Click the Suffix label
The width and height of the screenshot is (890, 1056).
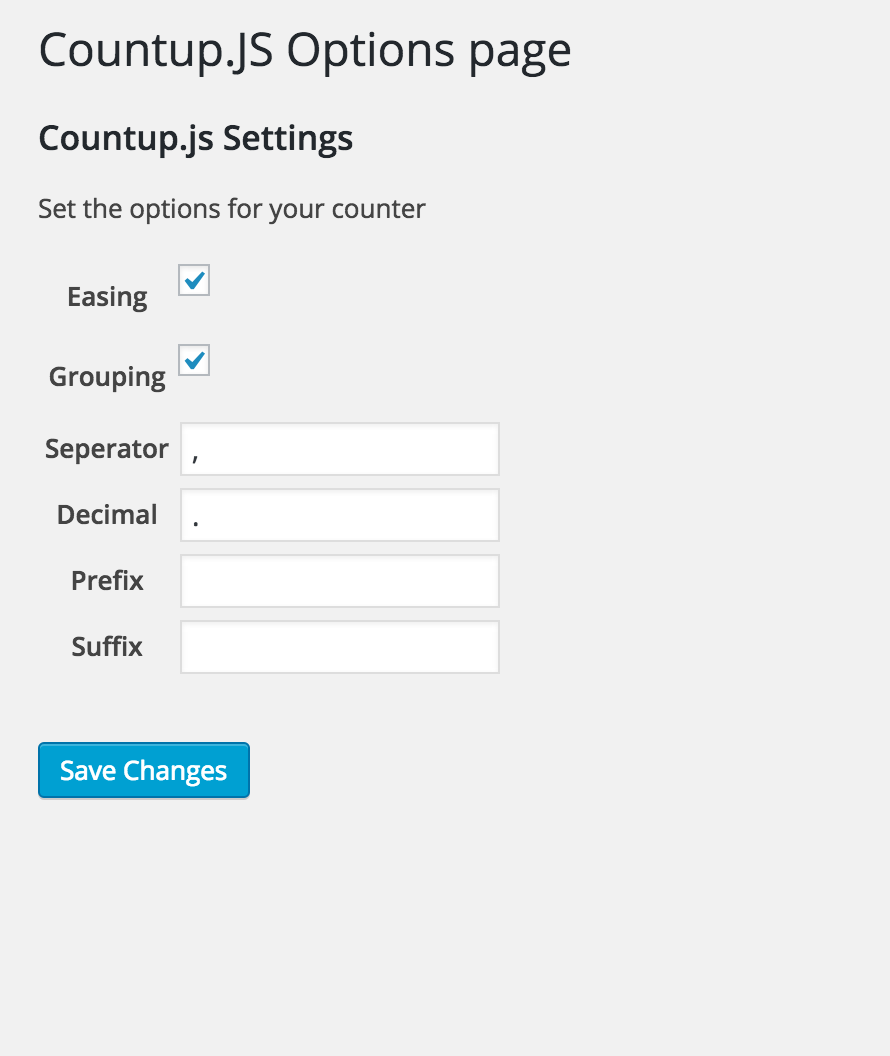click(x=107, y=647)
